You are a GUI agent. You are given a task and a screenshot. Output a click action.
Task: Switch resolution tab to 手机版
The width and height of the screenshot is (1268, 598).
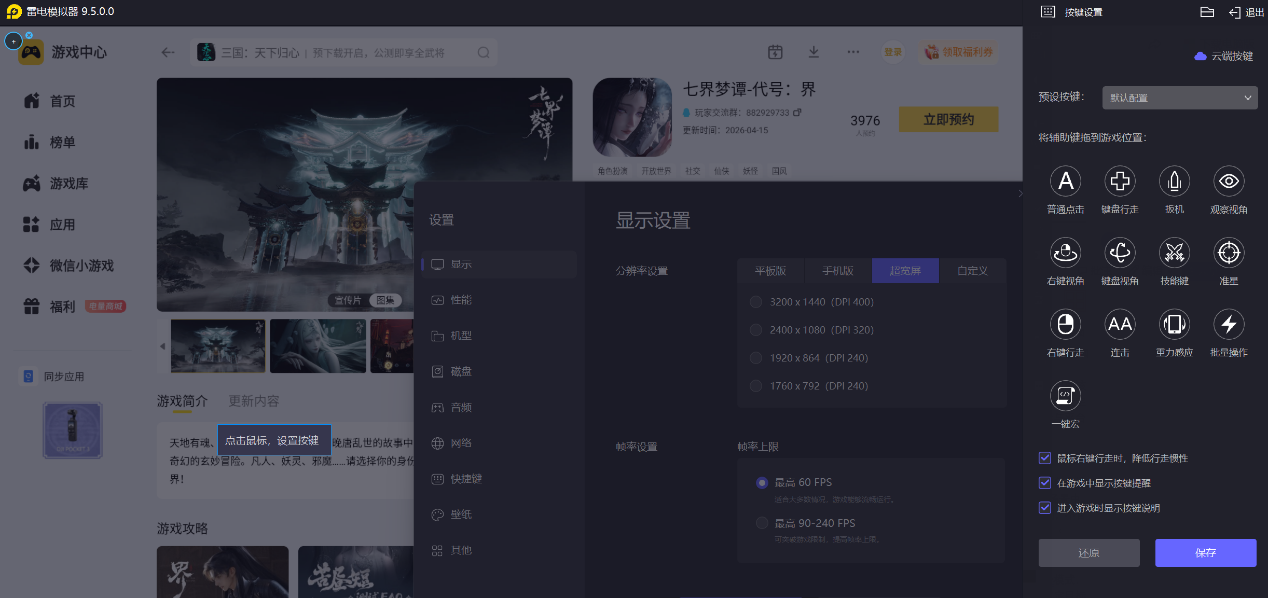click(x=838, y=271)
